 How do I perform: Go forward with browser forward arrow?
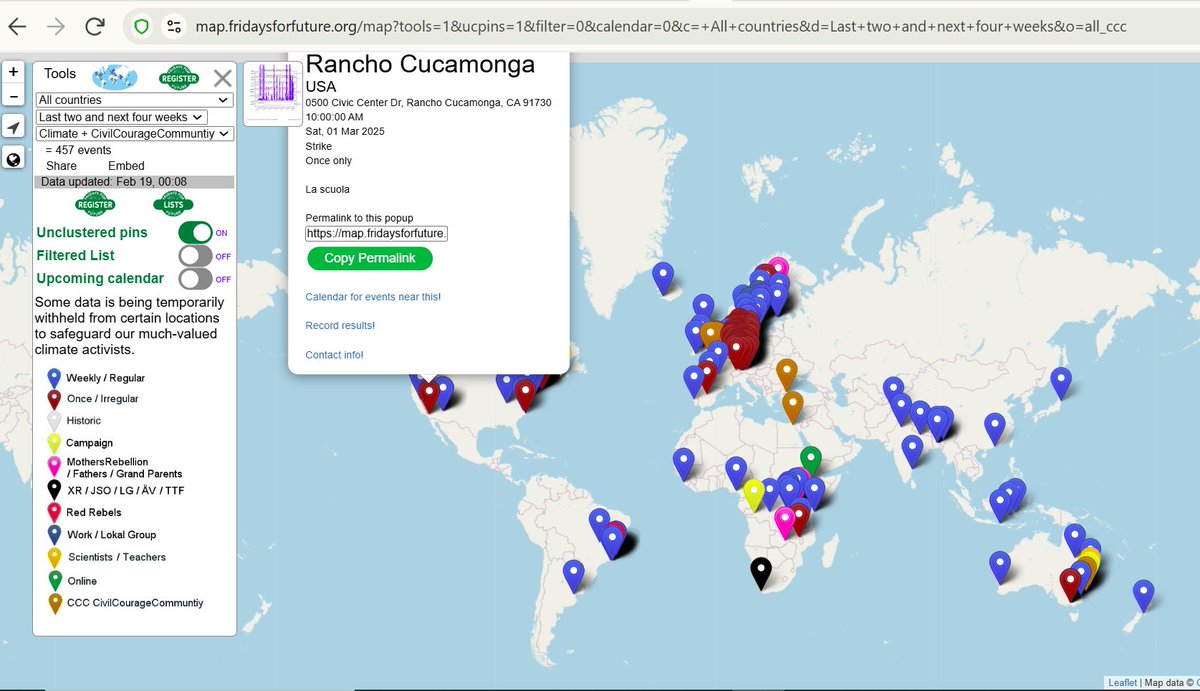point(57,26)
